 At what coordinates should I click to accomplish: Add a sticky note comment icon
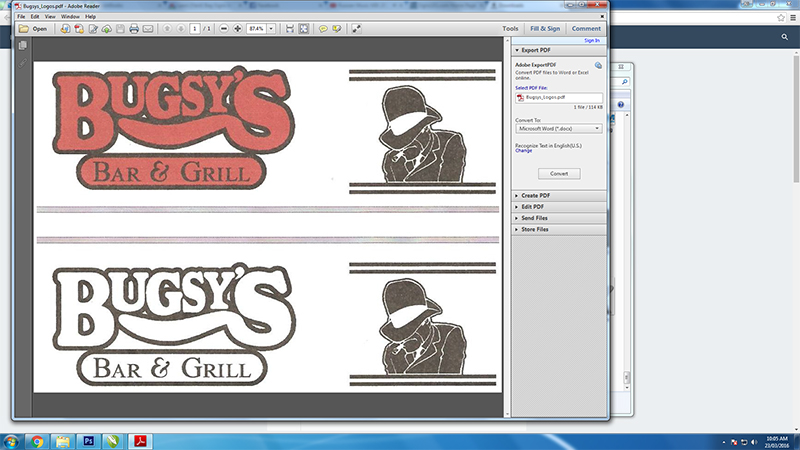(x=323, y=29)
